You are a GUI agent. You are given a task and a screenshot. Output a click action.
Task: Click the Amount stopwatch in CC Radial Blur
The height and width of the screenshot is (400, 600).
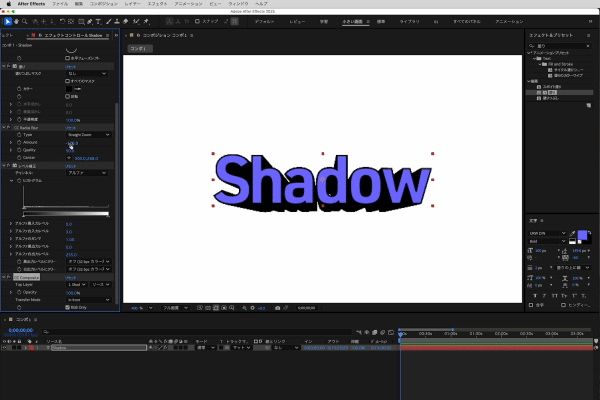tap(19, 142)
